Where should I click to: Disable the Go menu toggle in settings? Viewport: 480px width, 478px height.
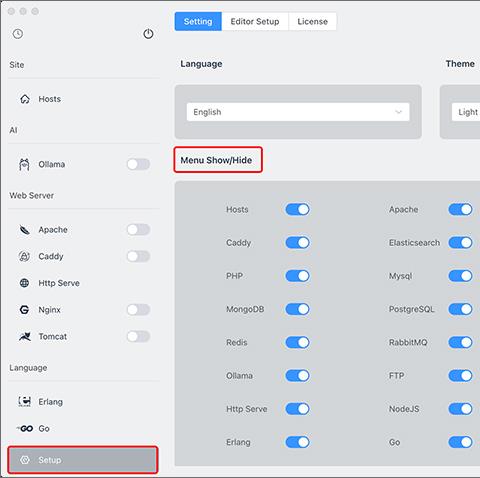pyautogui.click(x=461, y=442)
